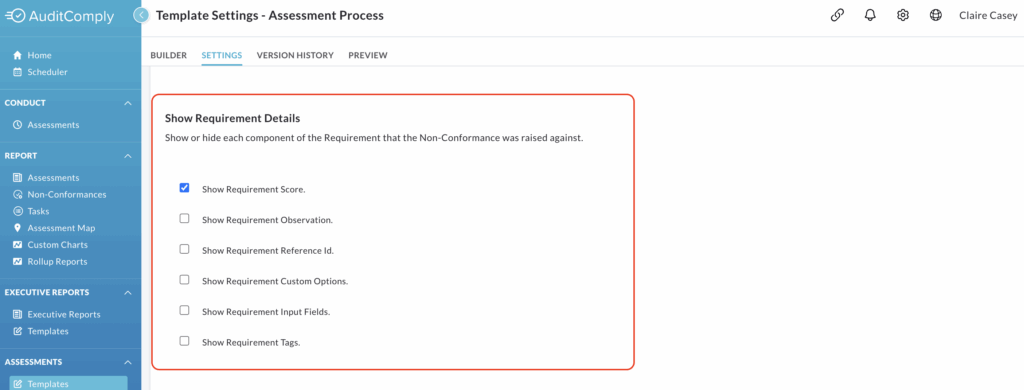The width and height of the screenshot is (1024, 390).
Task: Collapse the CONDUCT sidebar section
Action: tap(128, 103)
